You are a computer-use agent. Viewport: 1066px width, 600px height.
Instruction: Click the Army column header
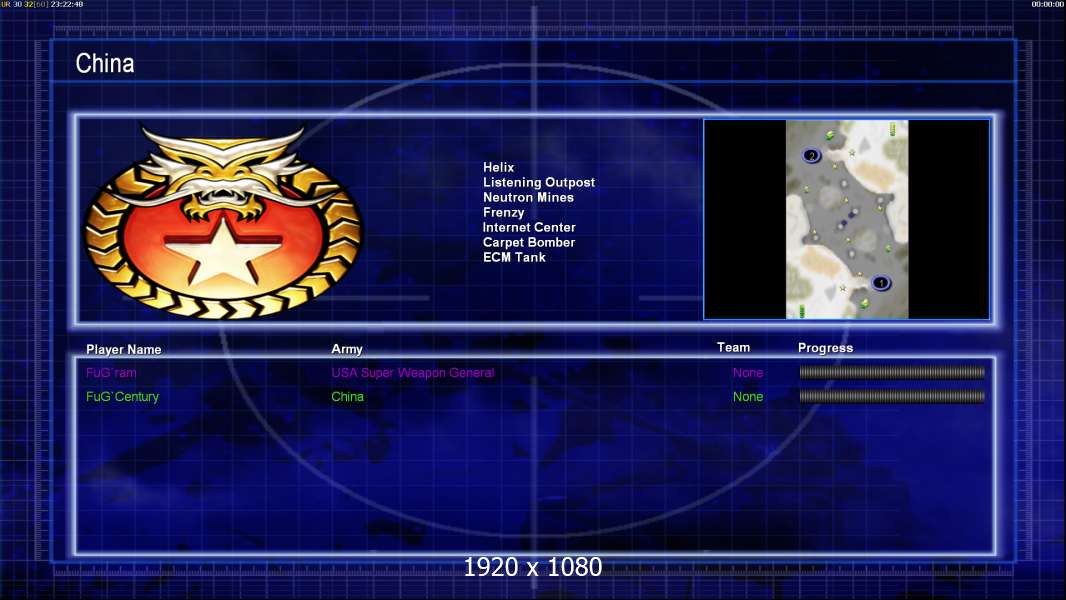coord(347,349)
